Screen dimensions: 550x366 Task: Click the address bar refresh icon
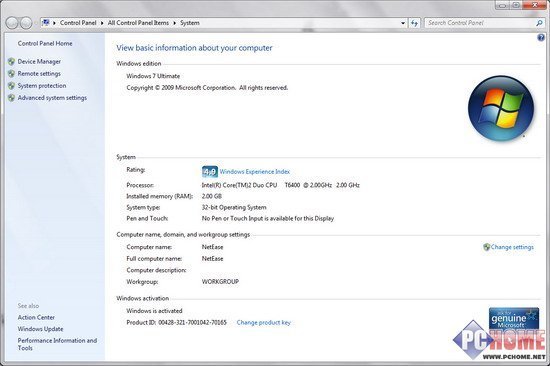[414, 23]
